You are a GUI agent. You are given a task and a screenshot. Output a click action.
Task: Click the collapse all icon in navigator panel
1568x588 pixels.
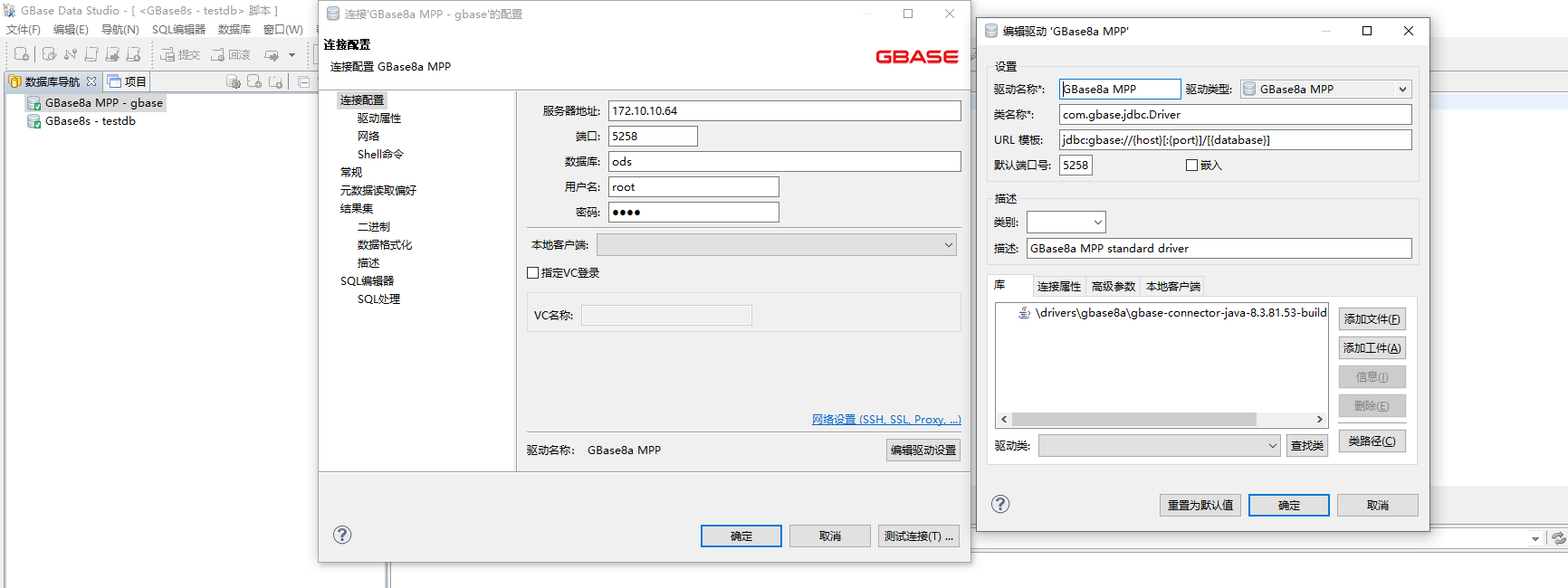point(304,81)
